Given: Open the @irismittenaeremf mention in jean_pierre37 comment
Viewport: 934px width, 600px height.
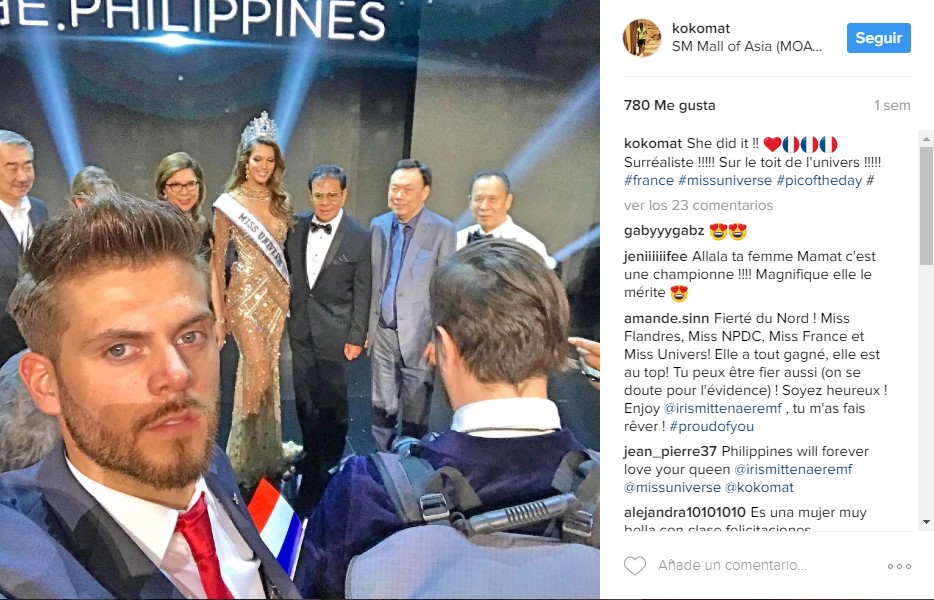Looking at the screenshot, I should click(x=793, y=470).
